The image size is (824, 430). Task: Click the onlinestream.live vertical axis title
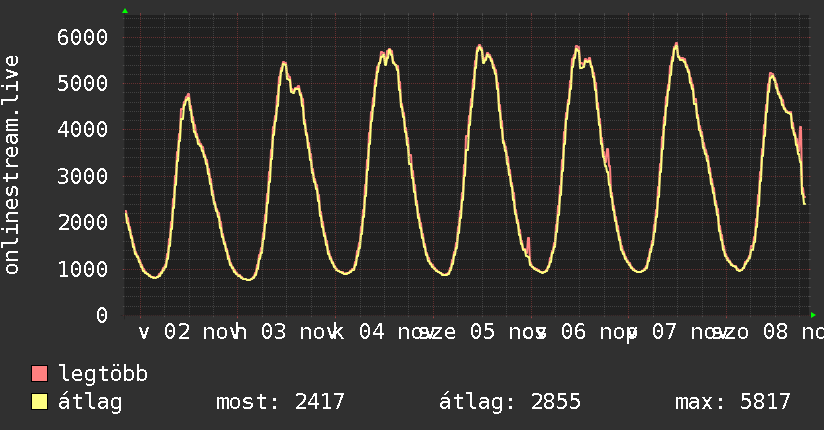(x=12, y=165)
